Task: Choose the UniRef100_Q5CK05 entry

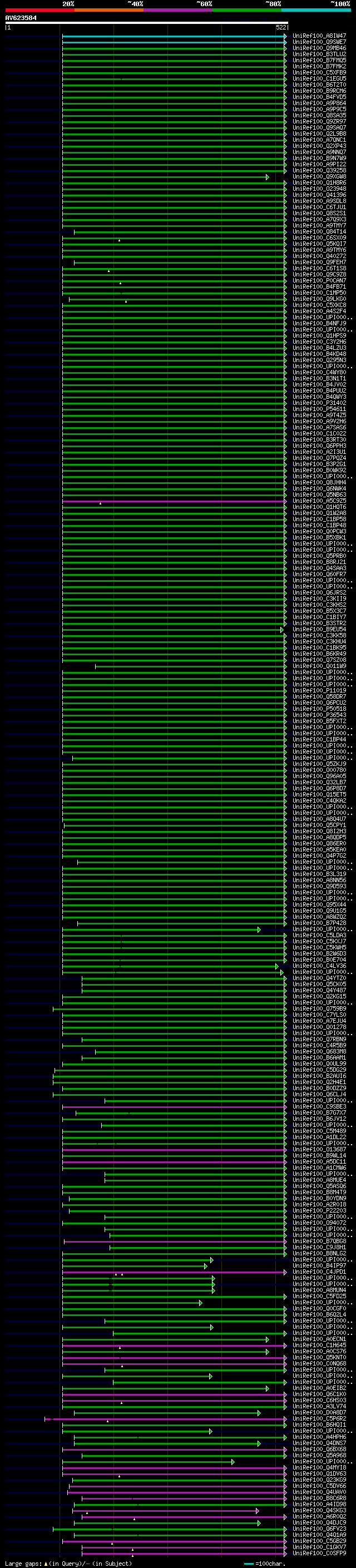Action: [319, 985]
